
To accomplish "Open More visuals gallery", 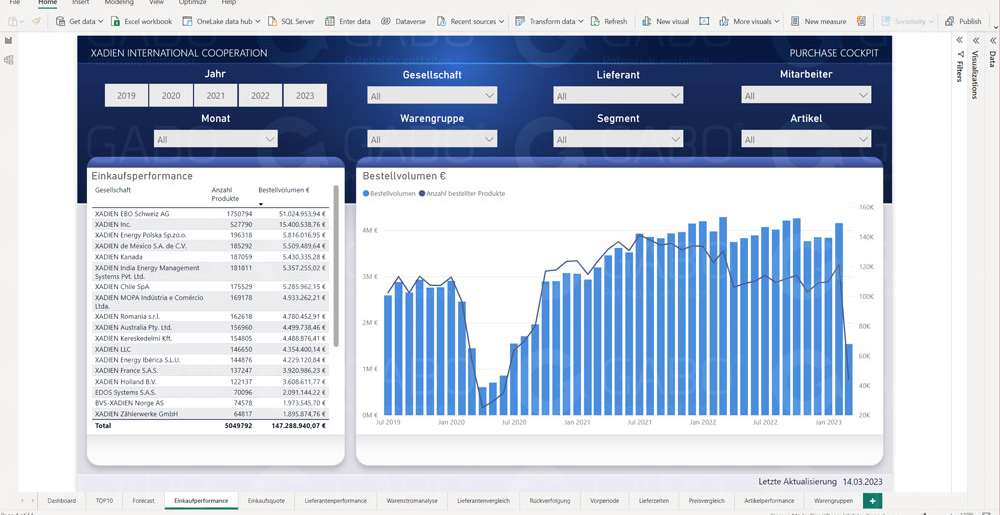I will (749, 21).
